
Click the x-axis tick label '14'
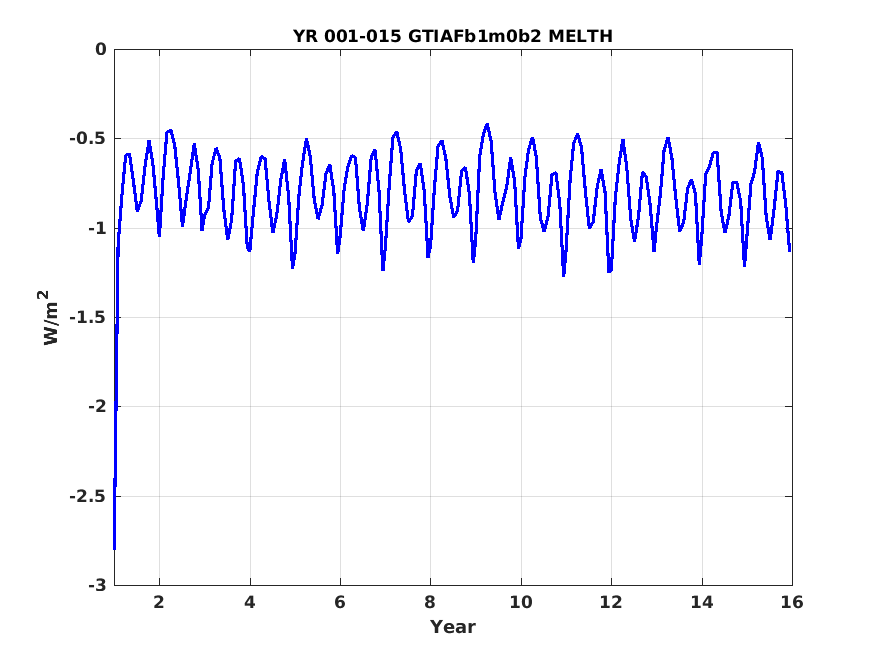coord(701,602)
